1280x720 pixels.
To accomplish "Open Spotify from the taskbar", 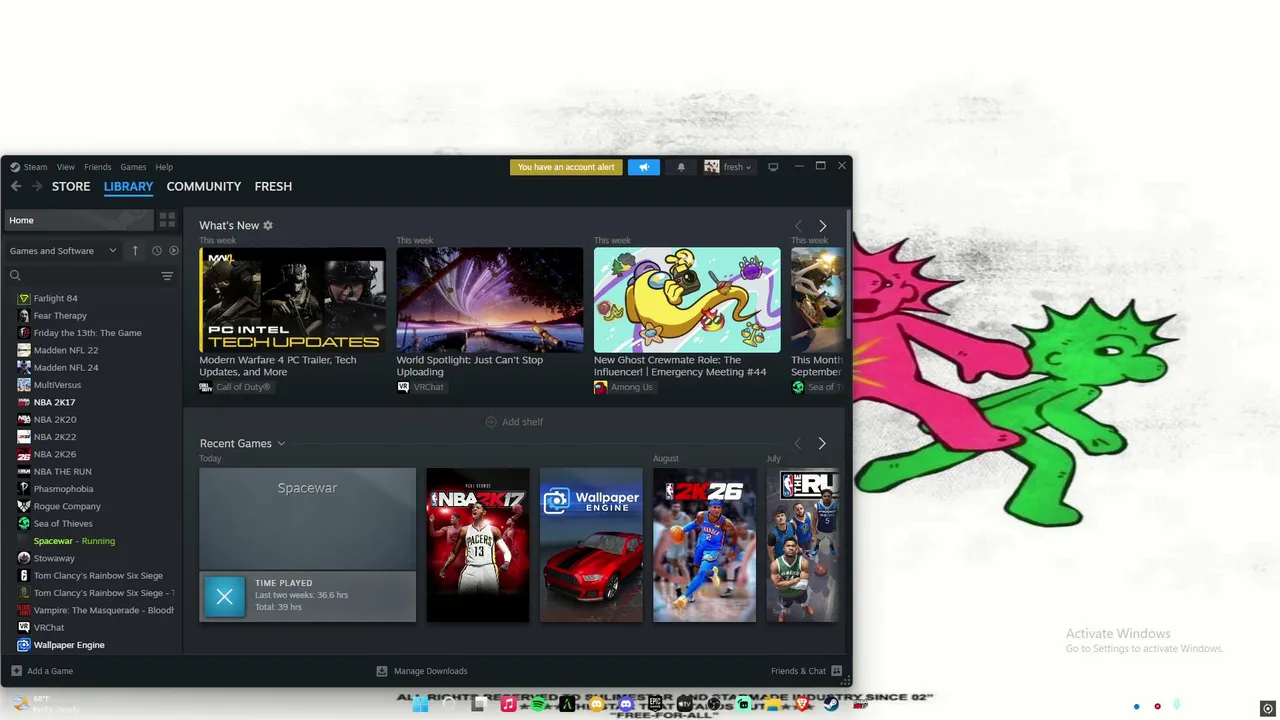I will tap(538, 705).
